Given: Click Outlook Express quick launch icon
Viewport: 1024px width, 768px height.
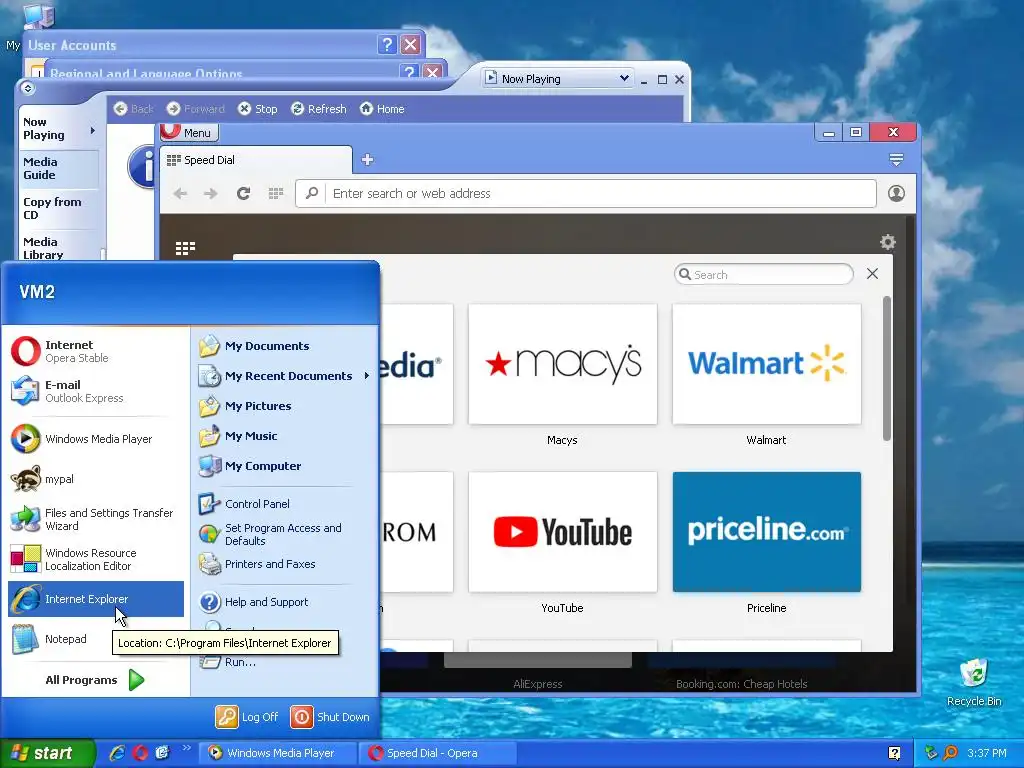Looking at the screenshot, I should [162, 753].
